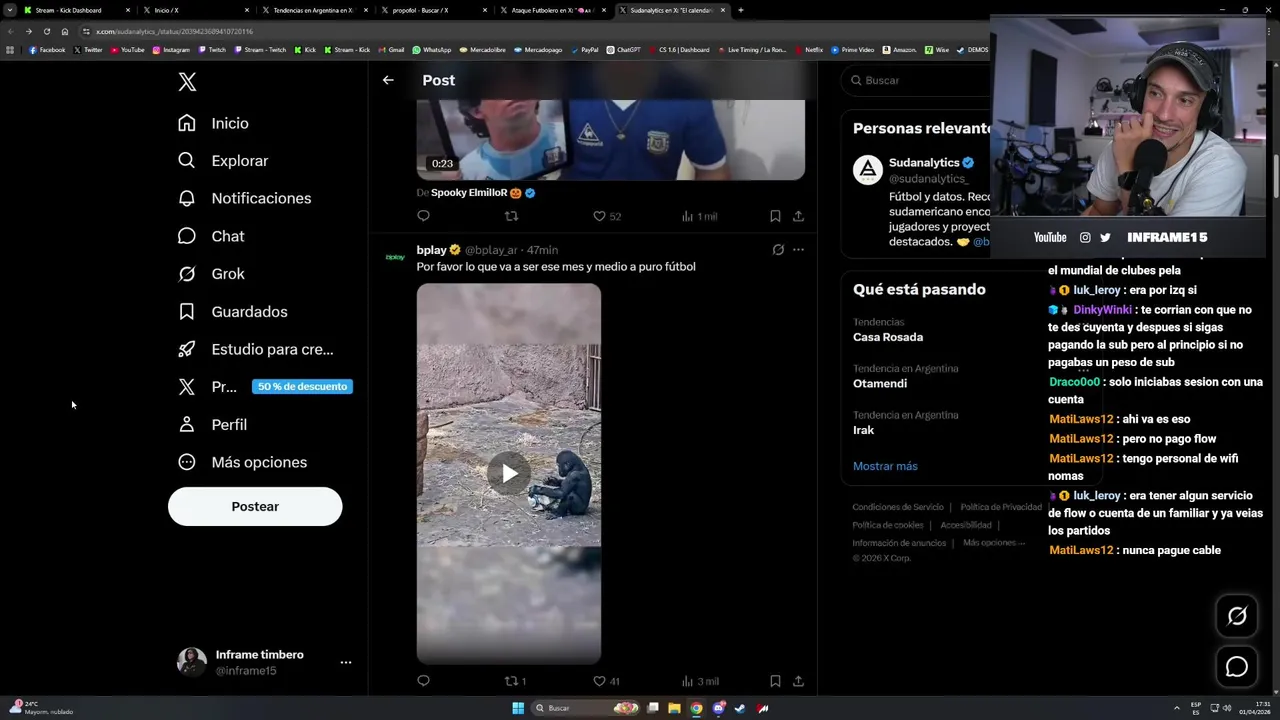View analytics of the 3 mil views post
Screen dimensions: 1280x720
[x=699, y=681]
